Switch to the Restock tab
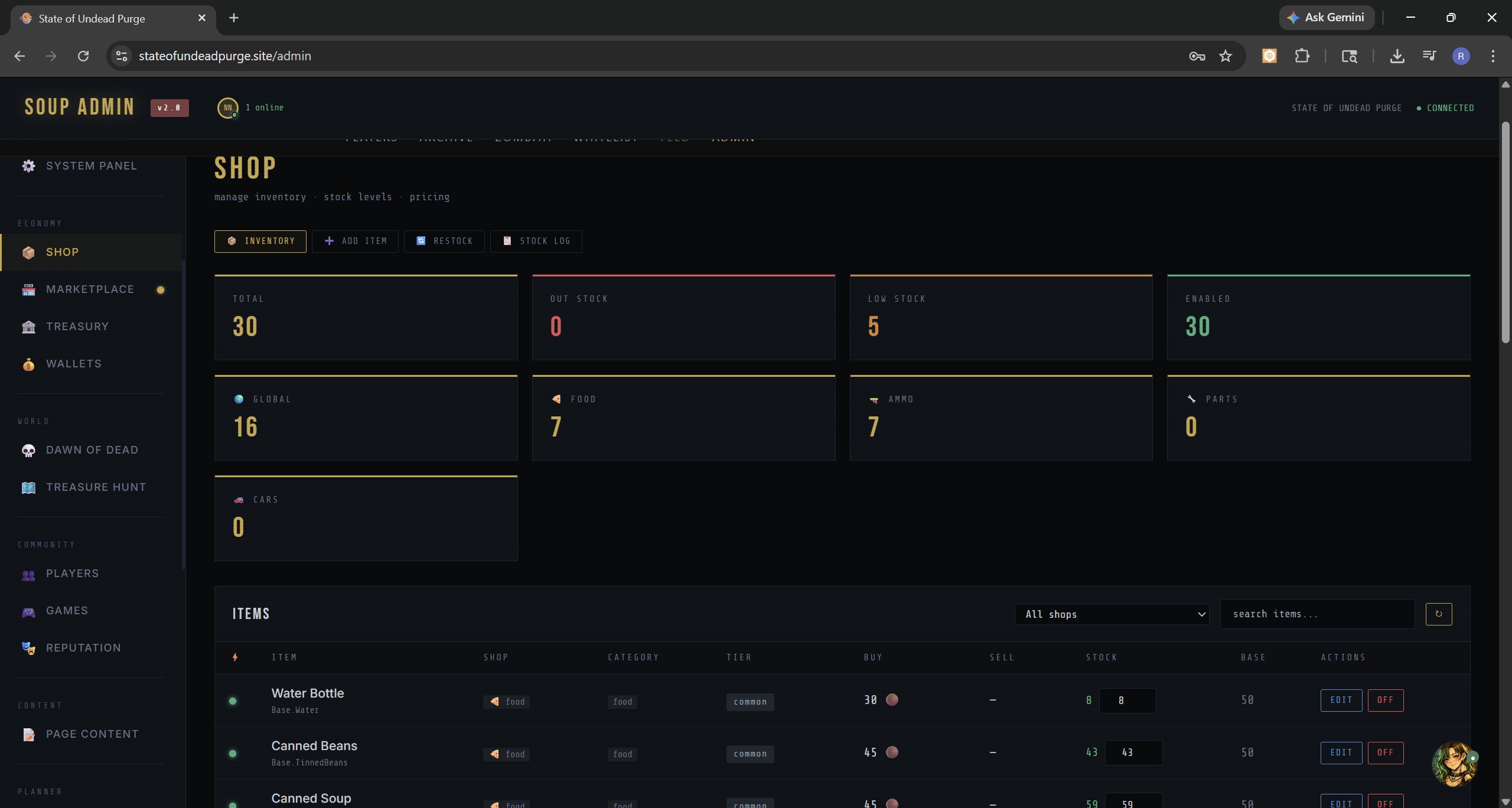Screen dimensions: 1512x808 [444, 242]
